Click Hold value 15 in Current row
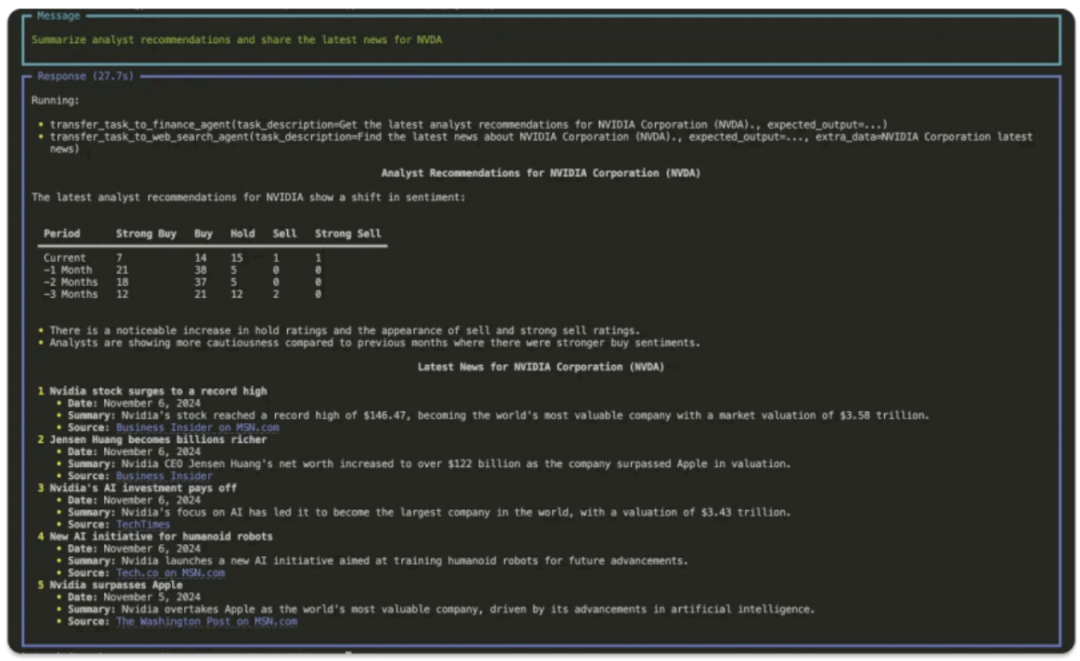1080x661 pixels. [x=236, y=258]
